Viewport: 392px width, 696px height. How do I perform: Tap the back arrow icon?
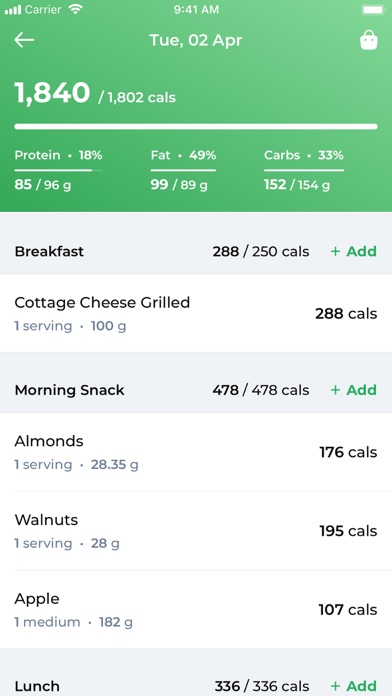pyautogui.click(x=24, y=40)
